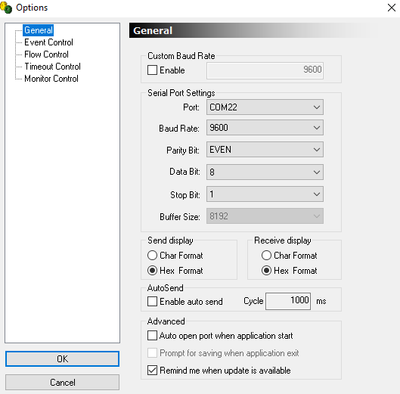Close the Options dialog
Screen dimensions: 400x394
pos(391,7)
